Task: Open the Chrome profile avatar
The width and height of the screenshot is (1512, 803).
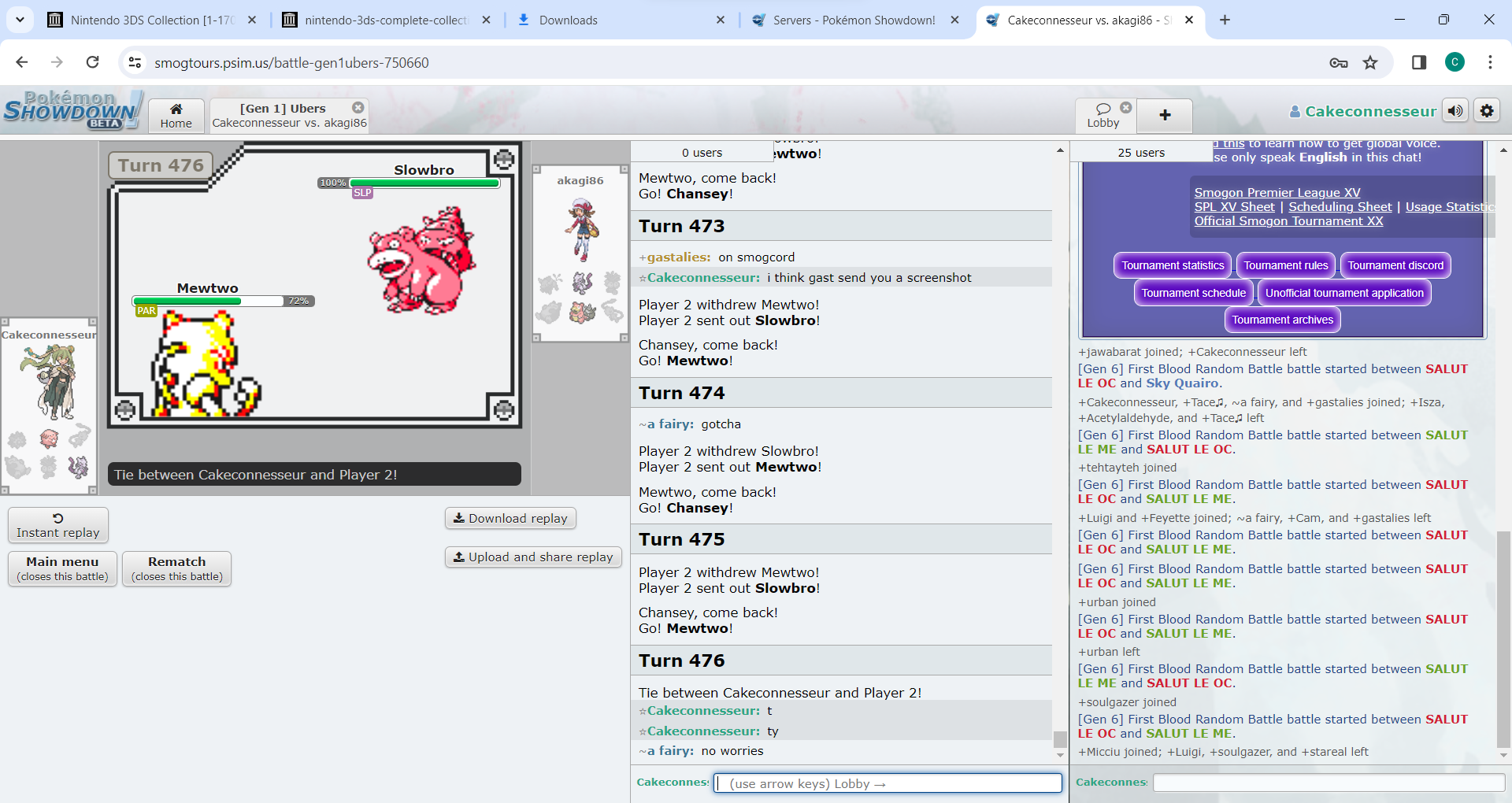Action: pos(1455,62)
